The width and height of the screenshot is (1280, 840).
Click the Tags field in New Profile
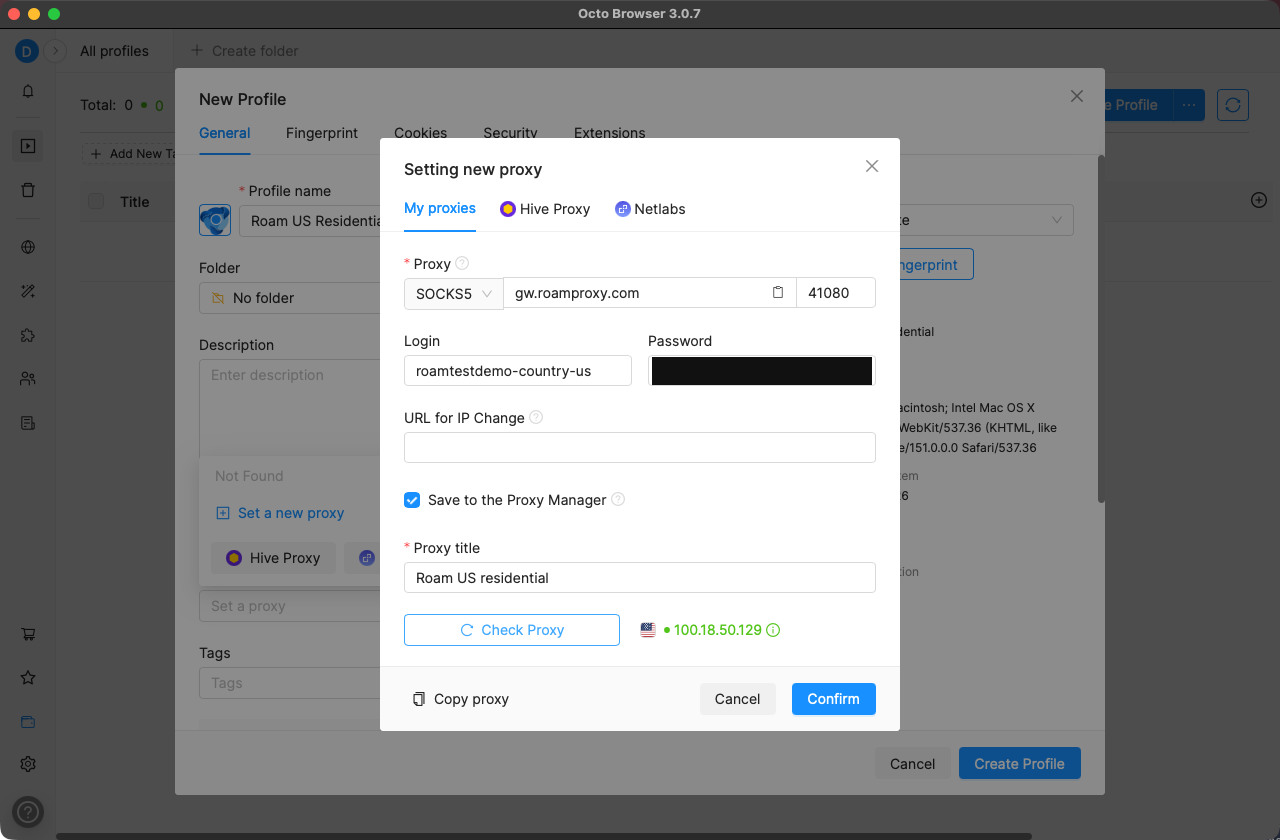click(289, 683)
